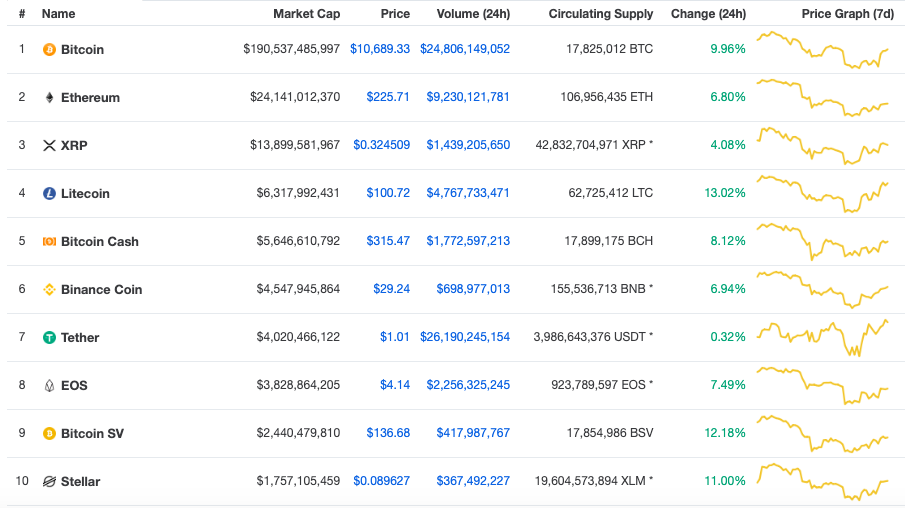Open Bitcoin 7-day price graph
Image resolution: width=905 pixels, height=508 pixels.
pos(822,50)
